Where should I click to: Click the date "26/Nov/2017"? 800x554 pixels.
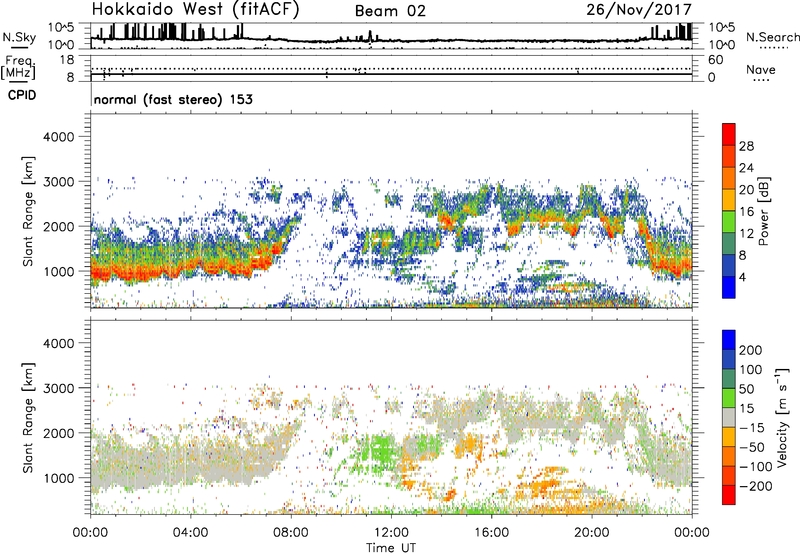[639, 9]
